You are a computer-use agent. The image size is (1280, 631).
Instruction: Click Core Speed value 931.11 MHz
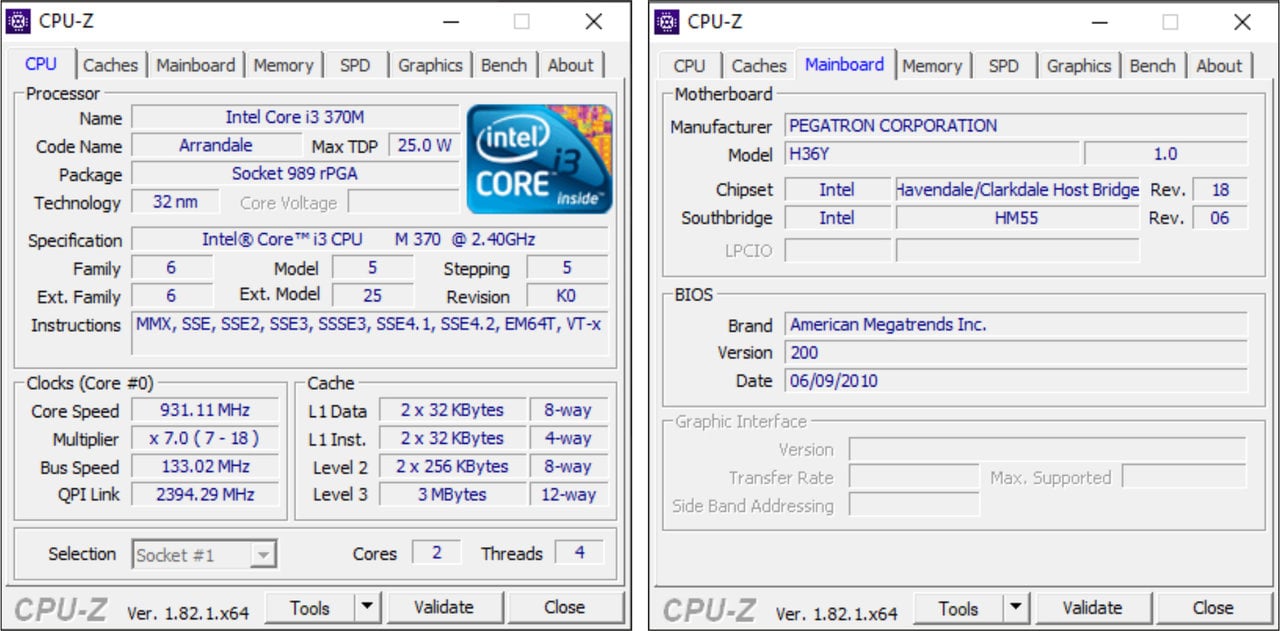click(205, 410)
